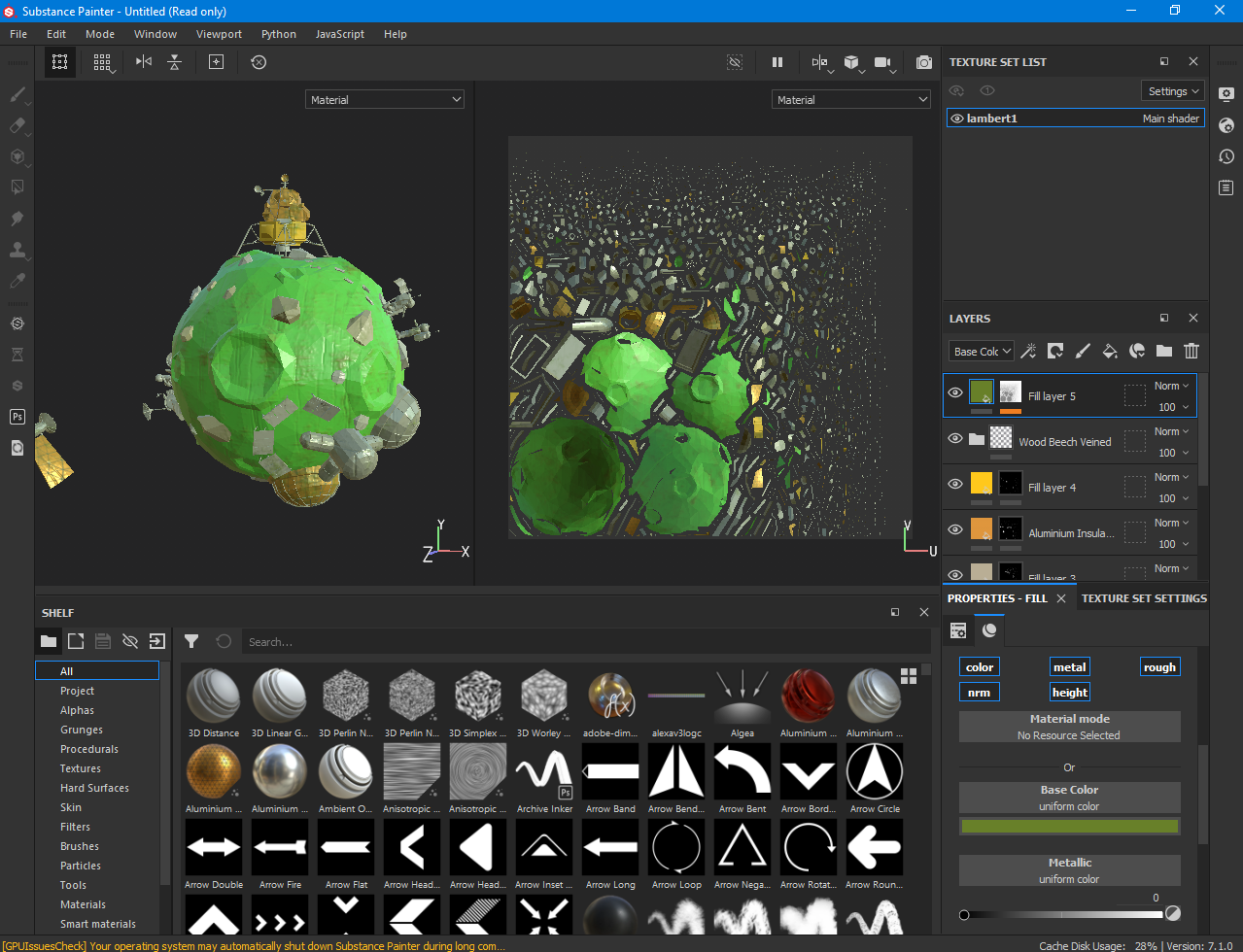Toggle the color channel button

(980, 667)
